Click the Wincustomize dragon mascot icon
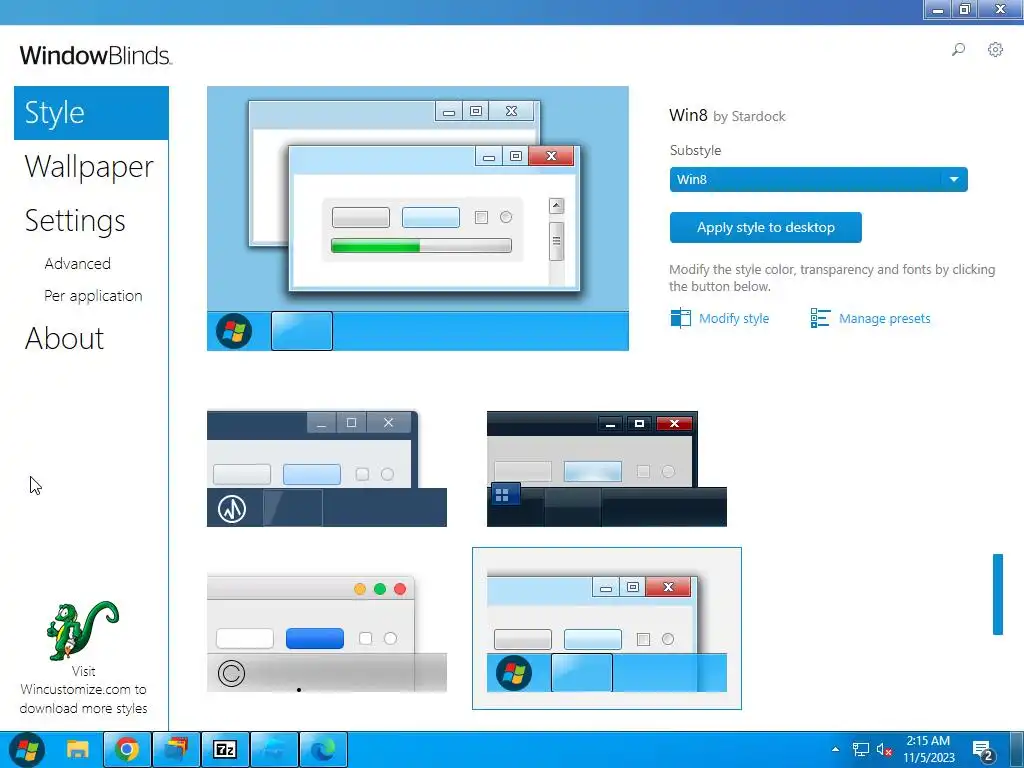 point(83,630)
